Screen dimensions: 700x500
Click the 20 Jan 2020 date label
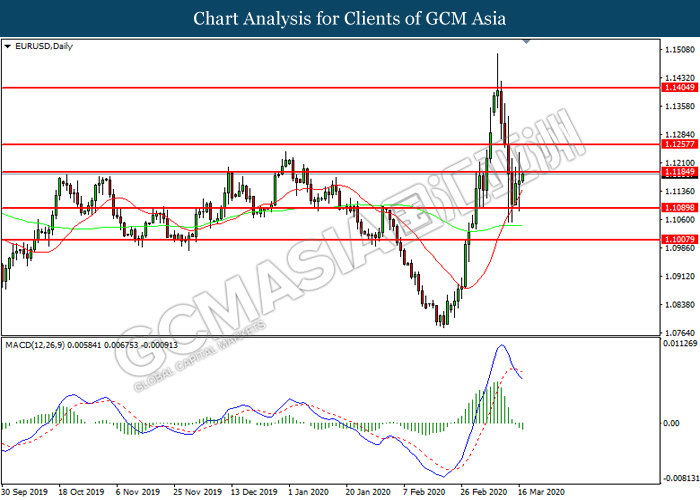(x=368, y=492)
